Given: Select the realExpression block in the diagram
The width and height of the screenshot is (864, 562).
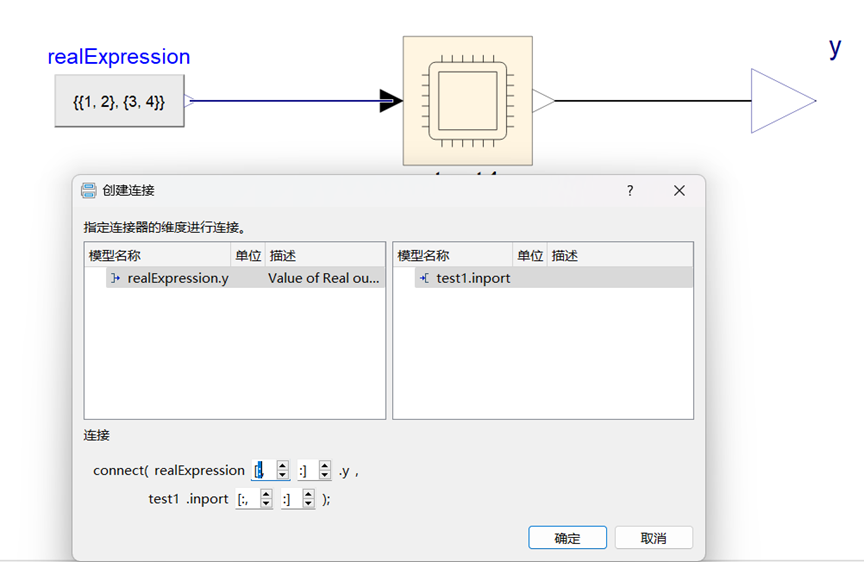Looking at the screenshot, I should 119,101.
